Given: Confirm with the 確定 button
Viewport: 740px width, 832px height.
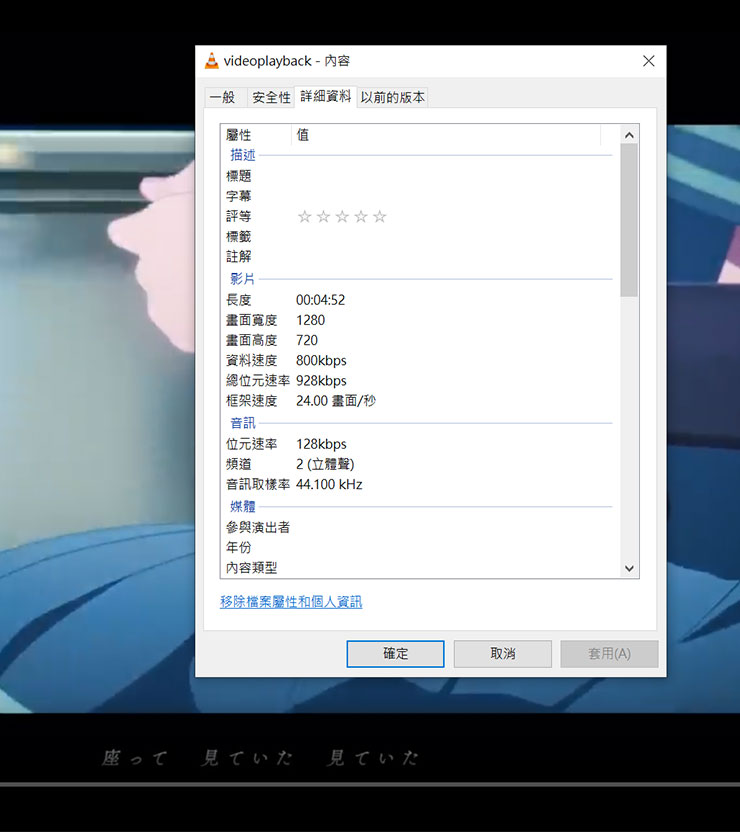Looking at the screenshot, I should [395, 654].
